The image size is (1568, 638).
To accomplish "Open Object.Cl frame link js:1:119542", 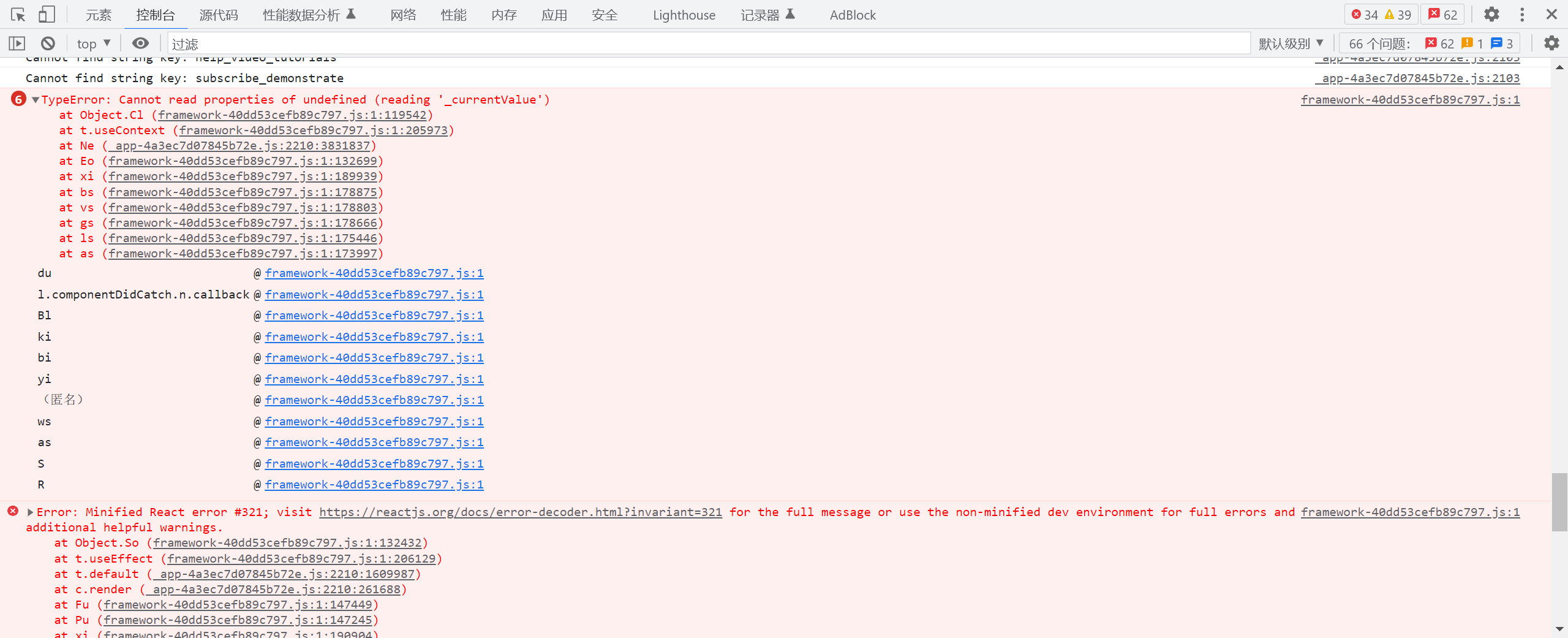I will click(x=292, y=115).
